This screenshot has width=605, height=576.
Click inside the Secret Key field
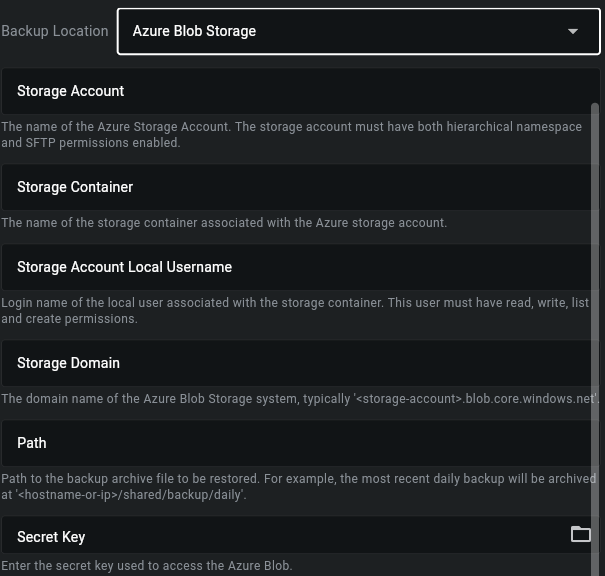coord(286,535)
